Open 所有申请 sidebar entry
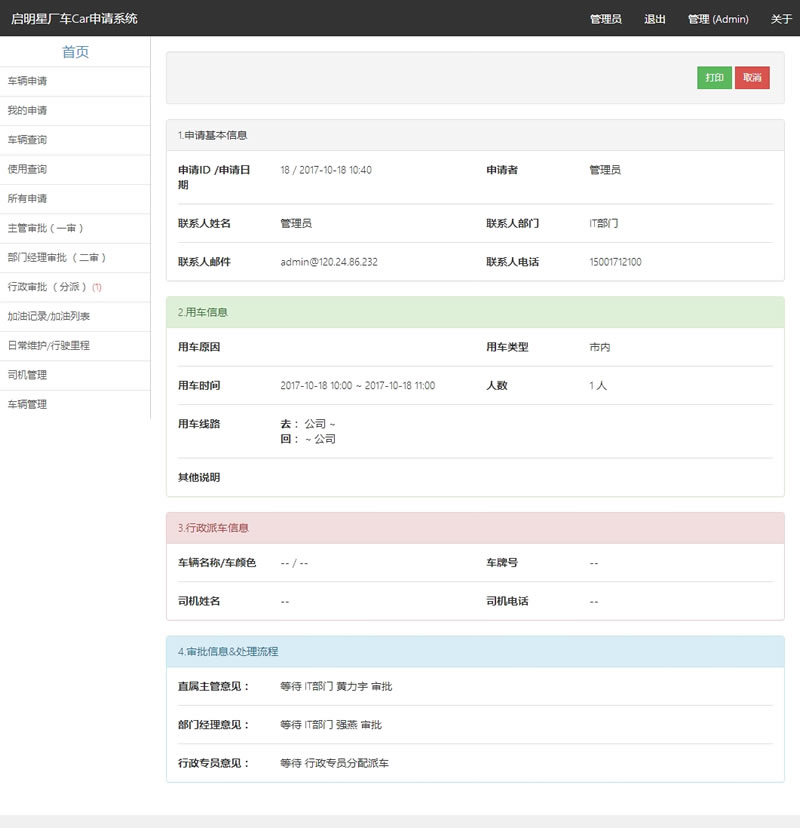Viewport: 800px width, 828px height. point(27,199)
